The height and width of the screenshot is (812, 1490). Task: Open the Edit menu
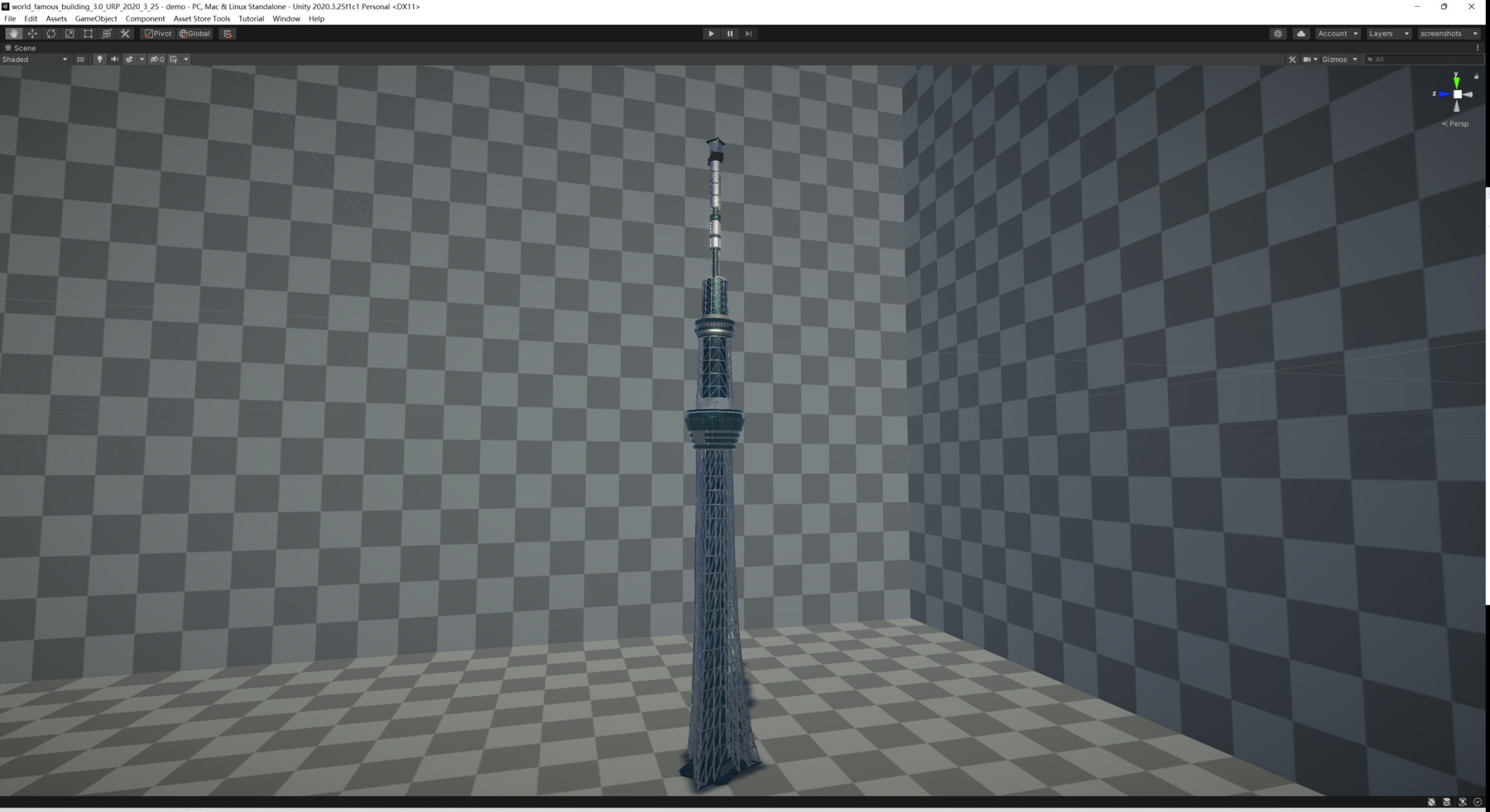point(31,18)
